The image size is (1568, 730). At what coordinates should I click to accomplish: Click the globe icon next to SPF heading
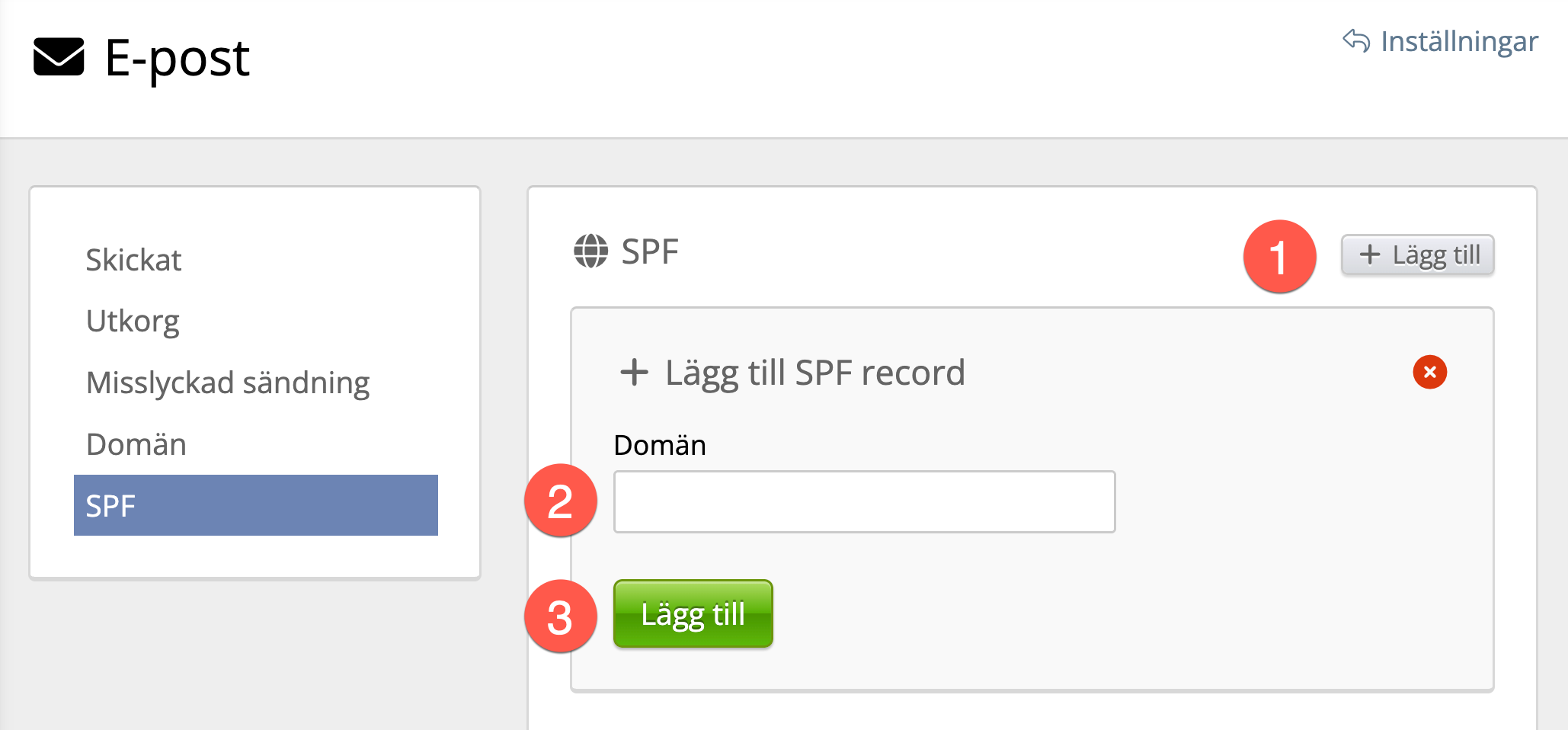click(x=590, y=251)
